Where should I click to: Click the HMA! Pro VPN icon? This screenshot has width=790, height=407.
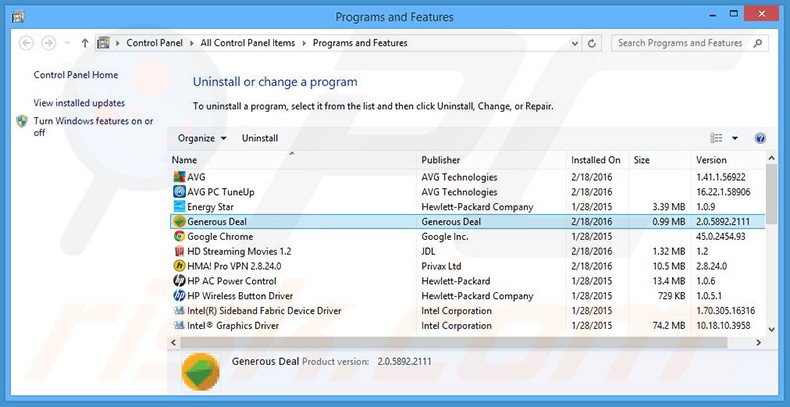click(x=179, y=266)
